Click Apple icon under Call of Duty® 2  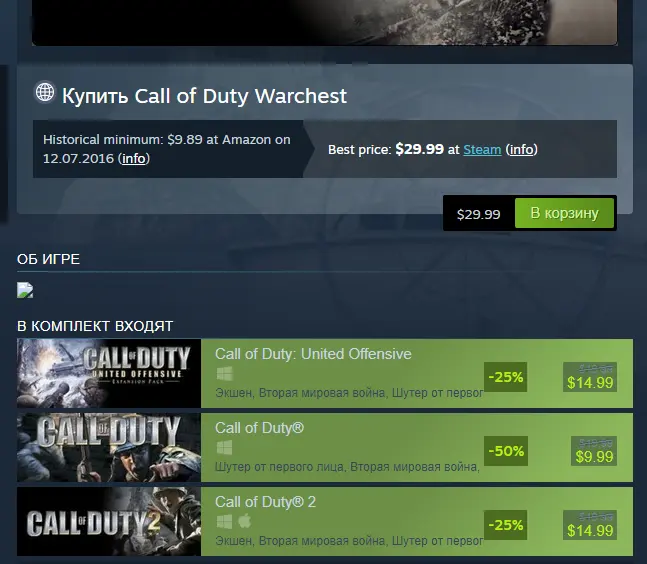point(245,521)
